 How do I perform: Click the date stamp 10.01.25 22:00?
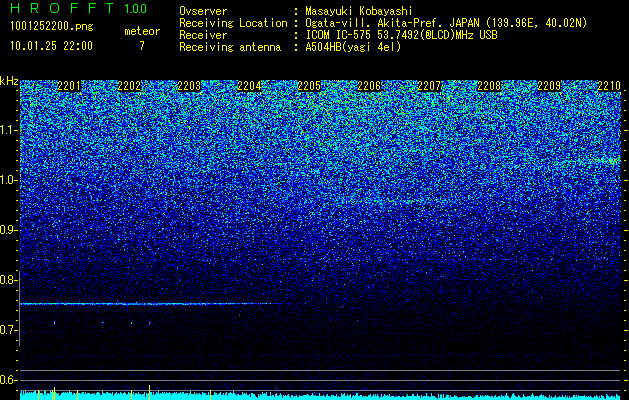(x=51, y=46)
